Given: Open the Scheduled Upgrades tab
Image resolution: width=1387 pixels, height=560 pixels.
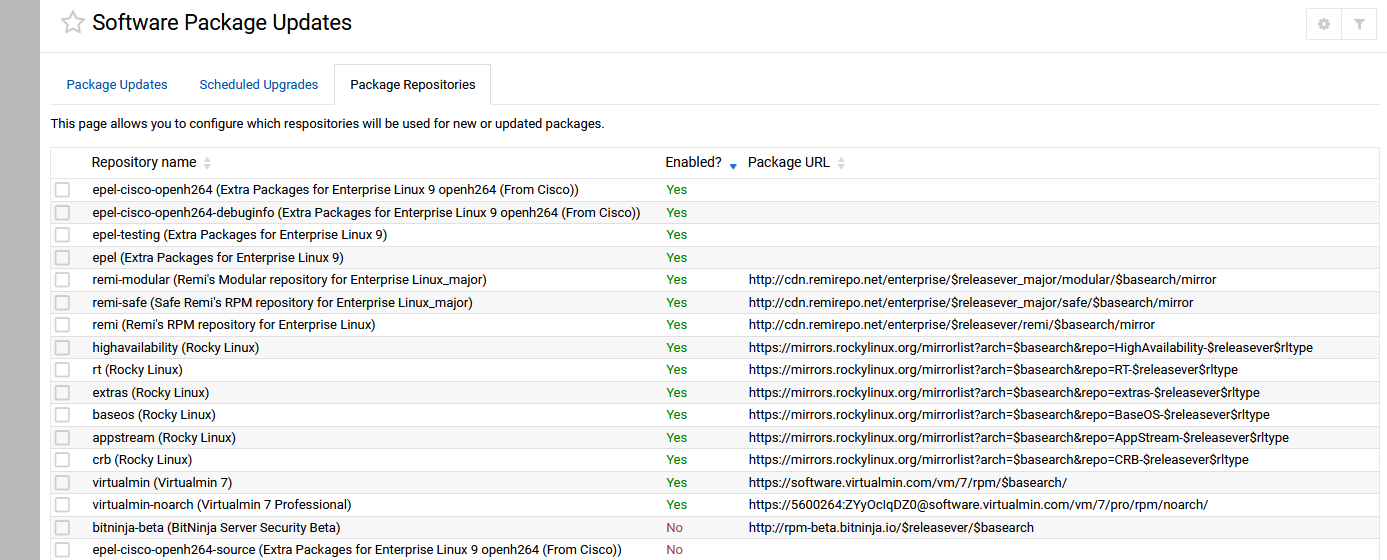Looking at the screenshot, I should coord(258,85).
